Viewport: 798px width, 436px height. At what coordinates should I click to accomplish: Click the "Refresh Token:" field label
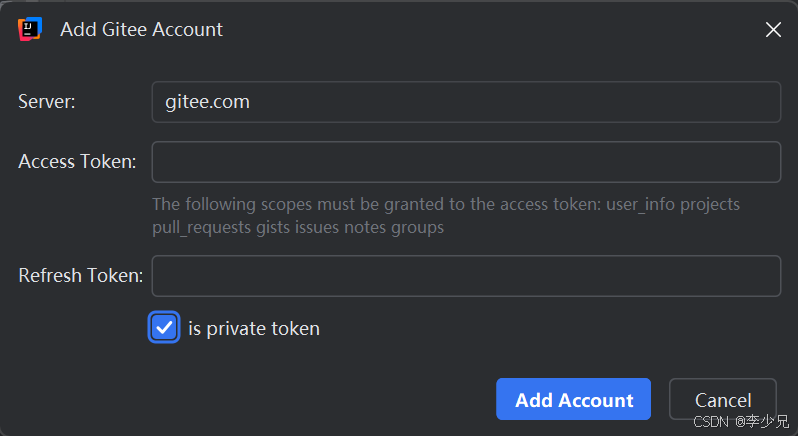pos(80,275)
